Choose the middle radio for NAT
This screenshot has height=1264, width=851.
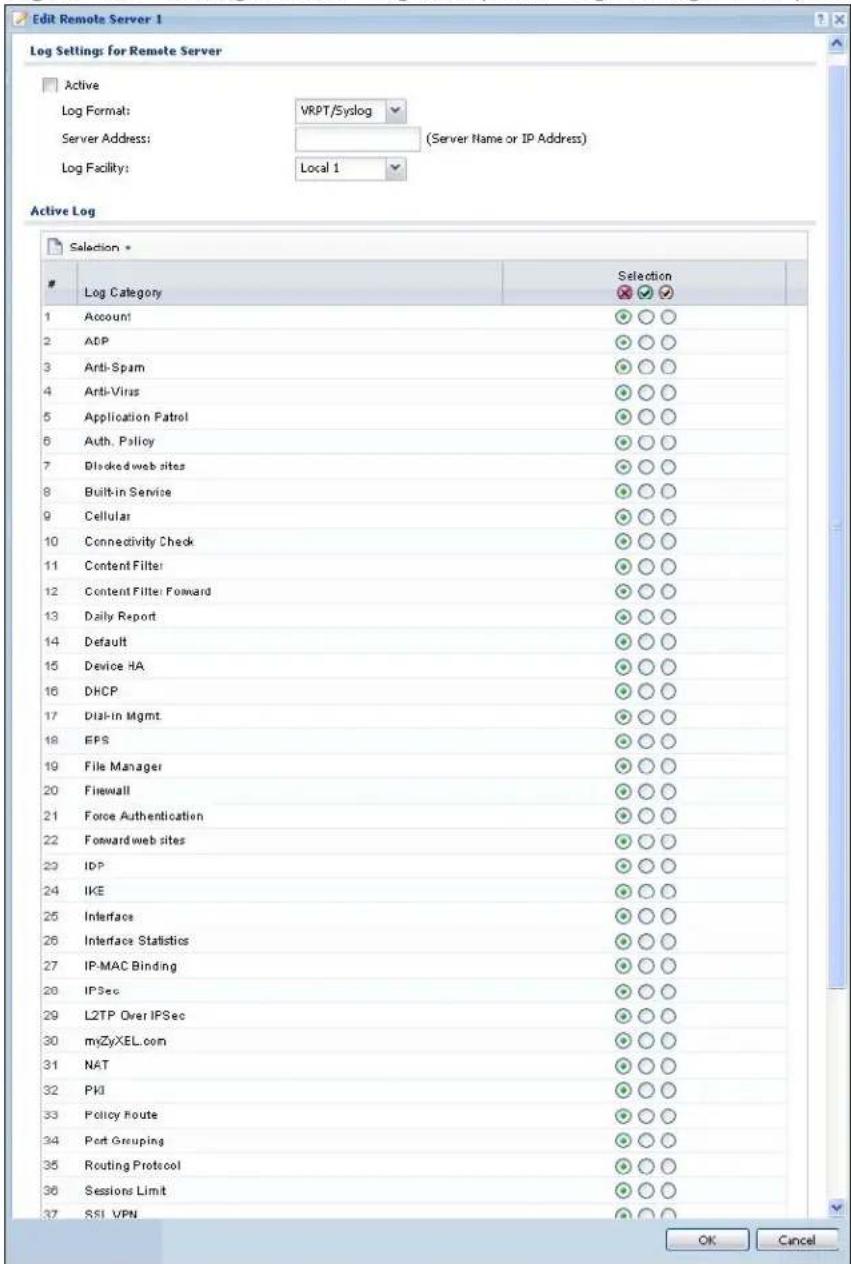click(648, 1066)
